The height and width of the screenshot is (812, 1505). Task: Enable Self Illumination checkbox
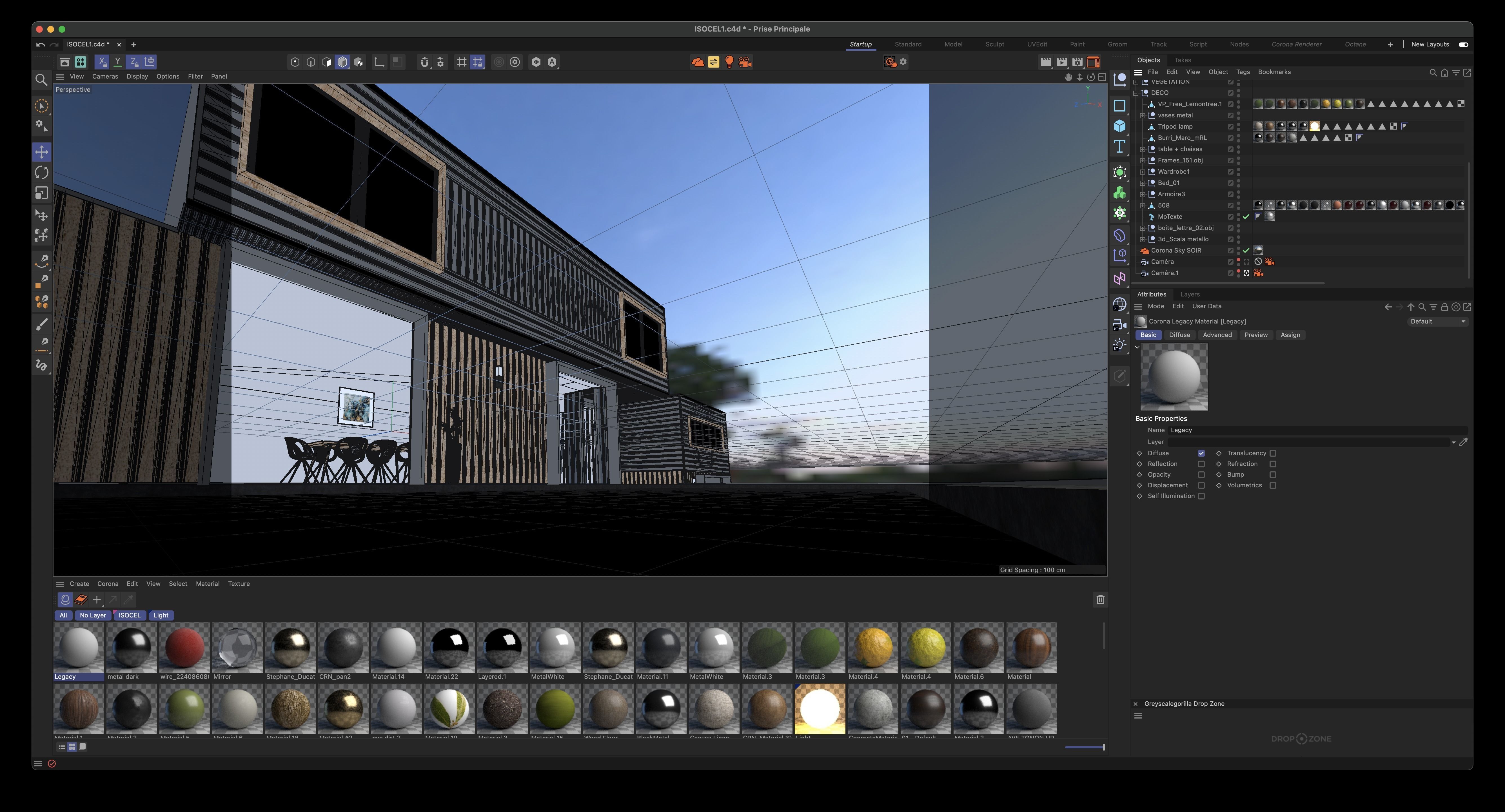tap(1201, 496)
